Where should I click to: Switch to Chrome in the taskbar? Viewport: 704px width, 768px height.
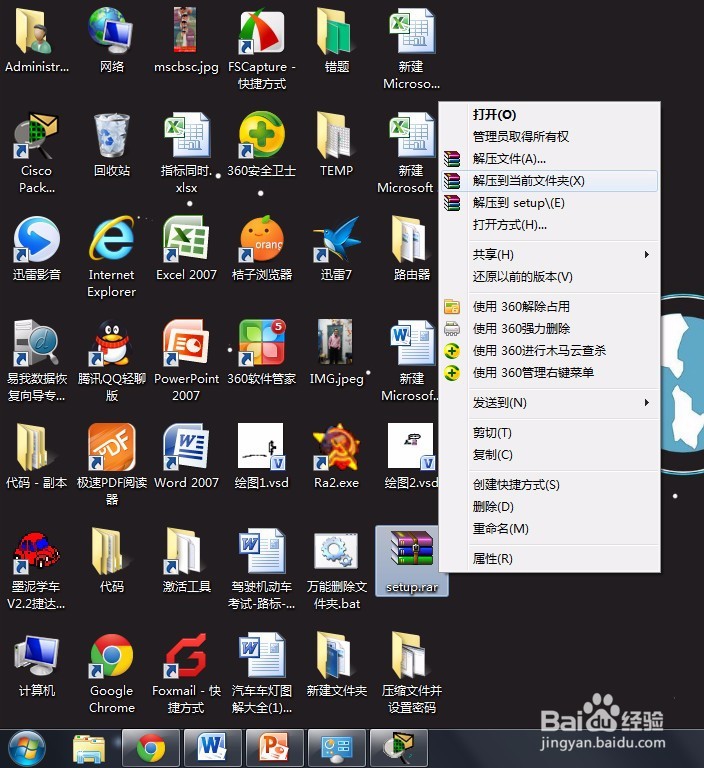tap(151, 748)
